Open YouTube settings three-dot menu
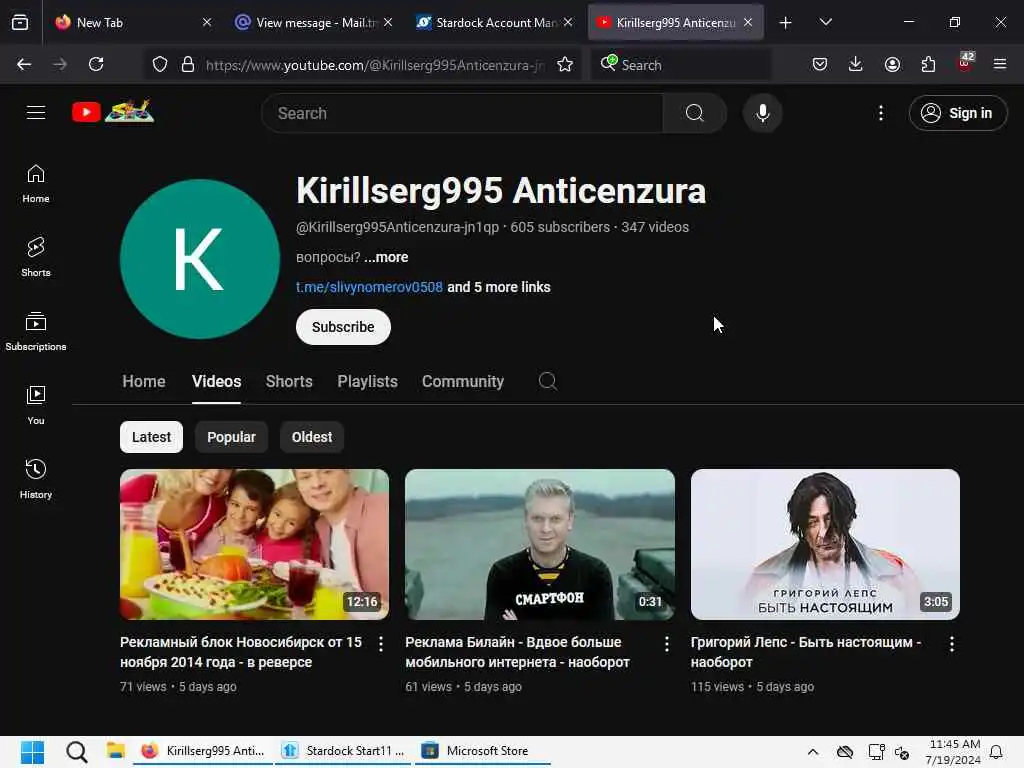Viewport: 1024px width, 768px height. (x=880, y=113)
